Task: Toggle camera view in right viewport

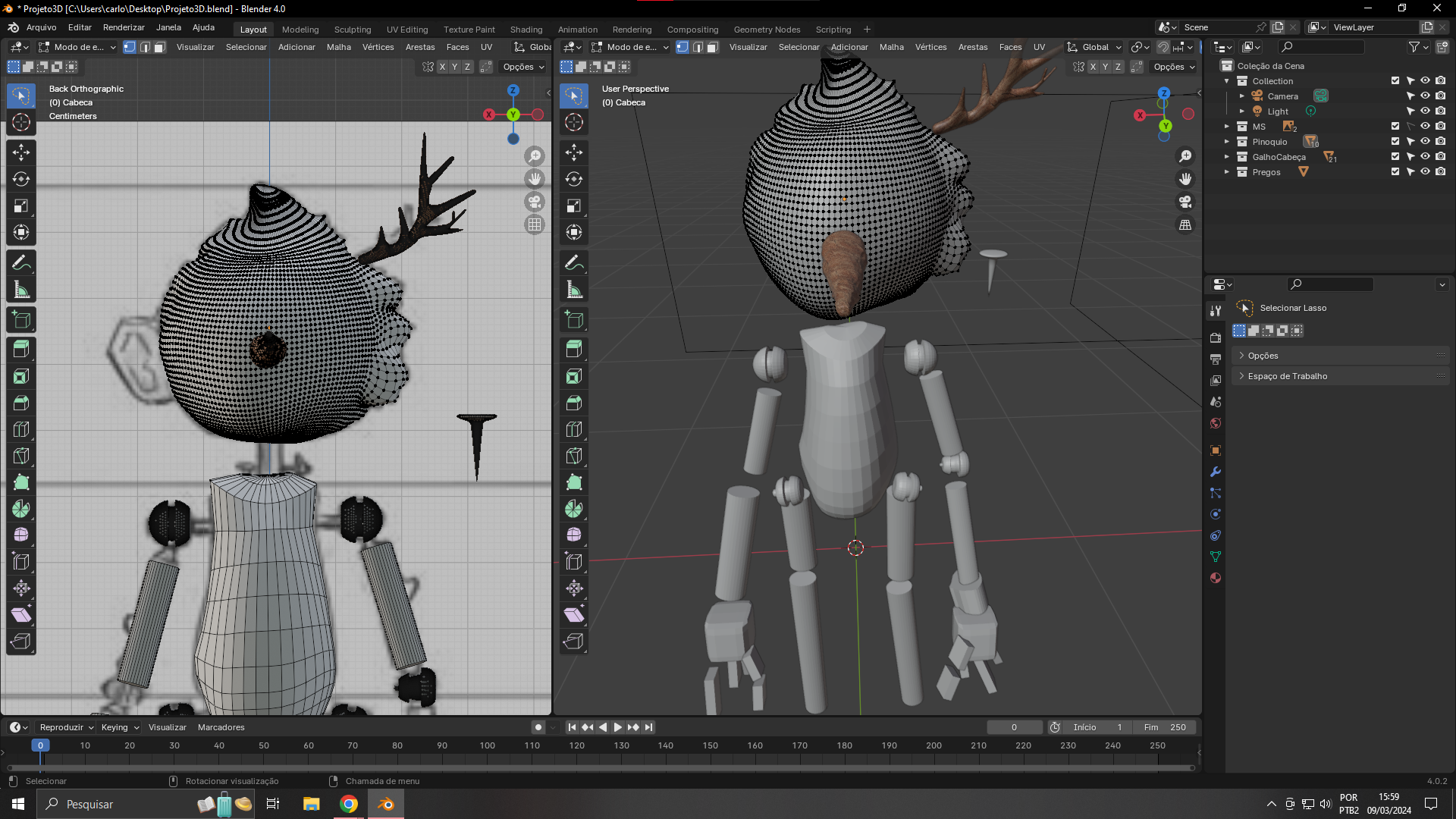Action: click(x=1185, y=202)
